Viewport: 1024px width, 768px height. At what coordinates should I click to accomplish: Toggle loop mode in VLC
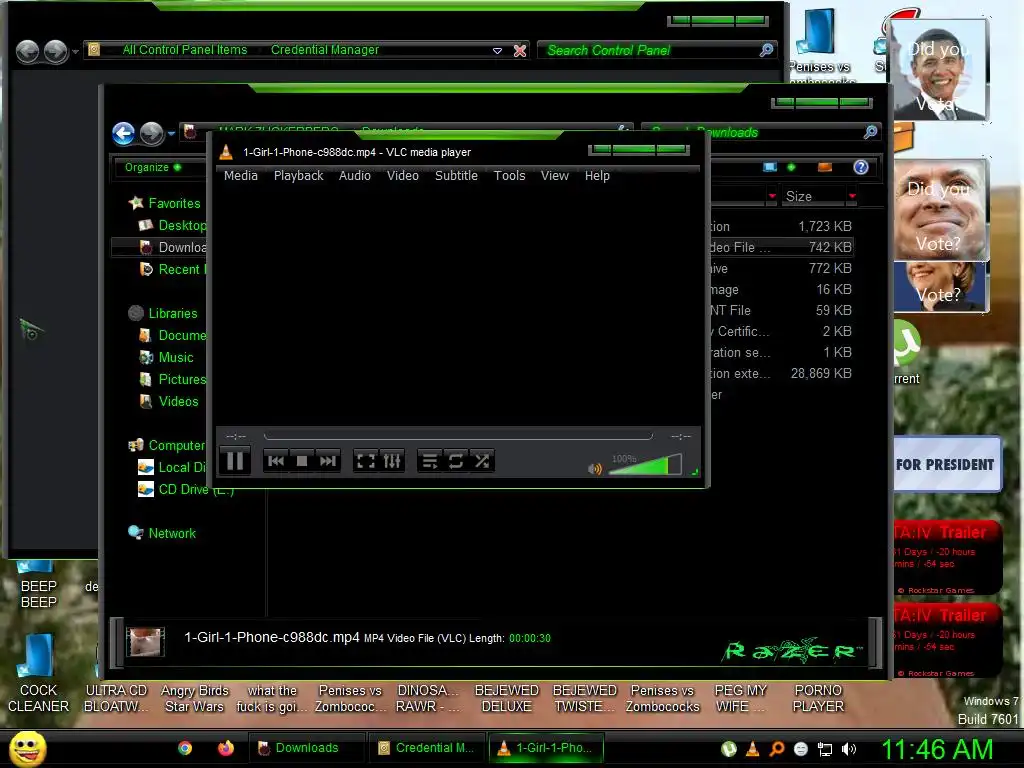[x=456, y=461]
